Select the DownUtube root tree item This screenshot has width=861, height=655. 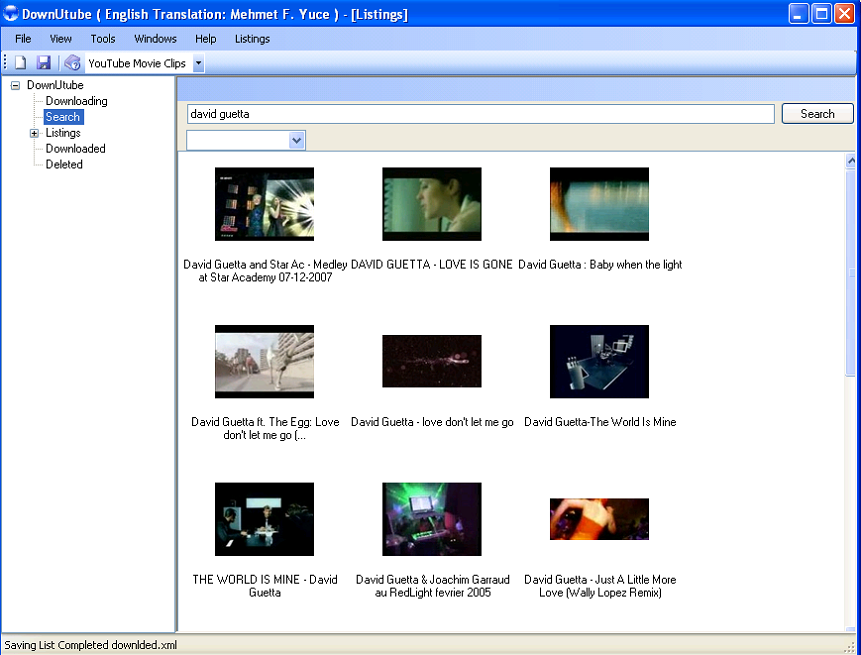click(x=55, y=85)
